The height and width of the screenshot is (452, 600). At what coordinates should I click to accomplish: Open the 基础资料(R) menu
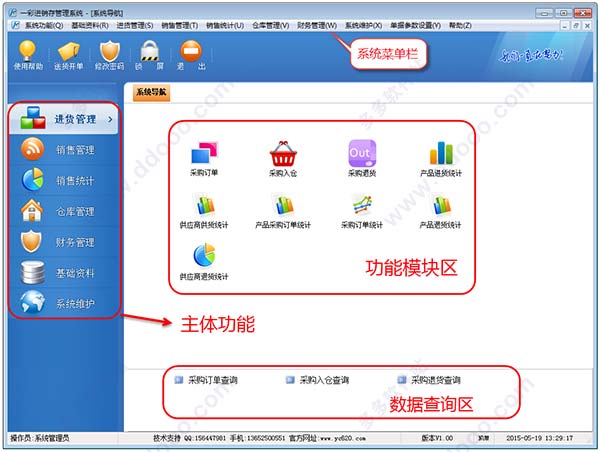(90, 26)
